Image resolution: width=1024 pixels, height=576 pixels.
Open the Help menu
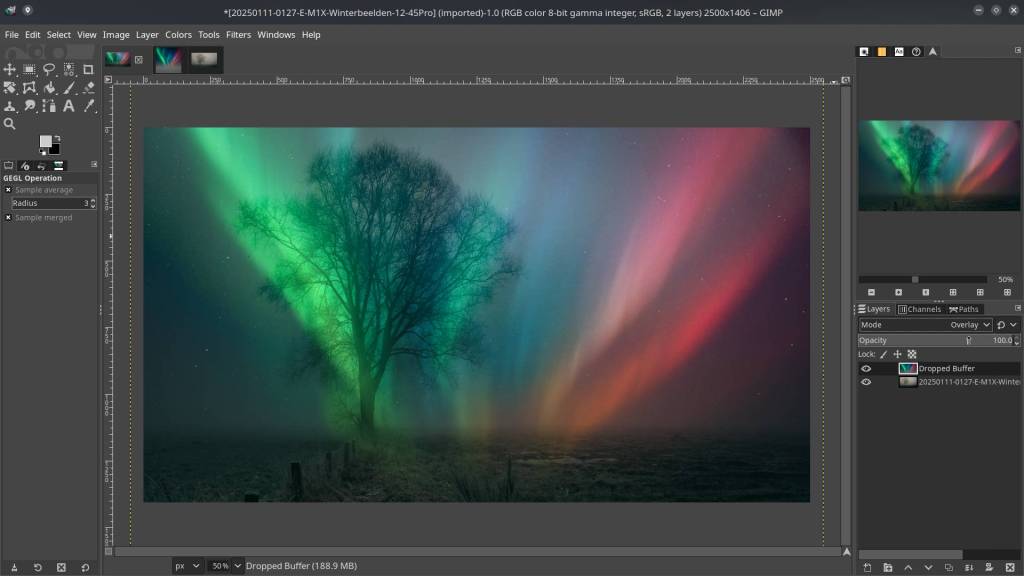(311, 35)
